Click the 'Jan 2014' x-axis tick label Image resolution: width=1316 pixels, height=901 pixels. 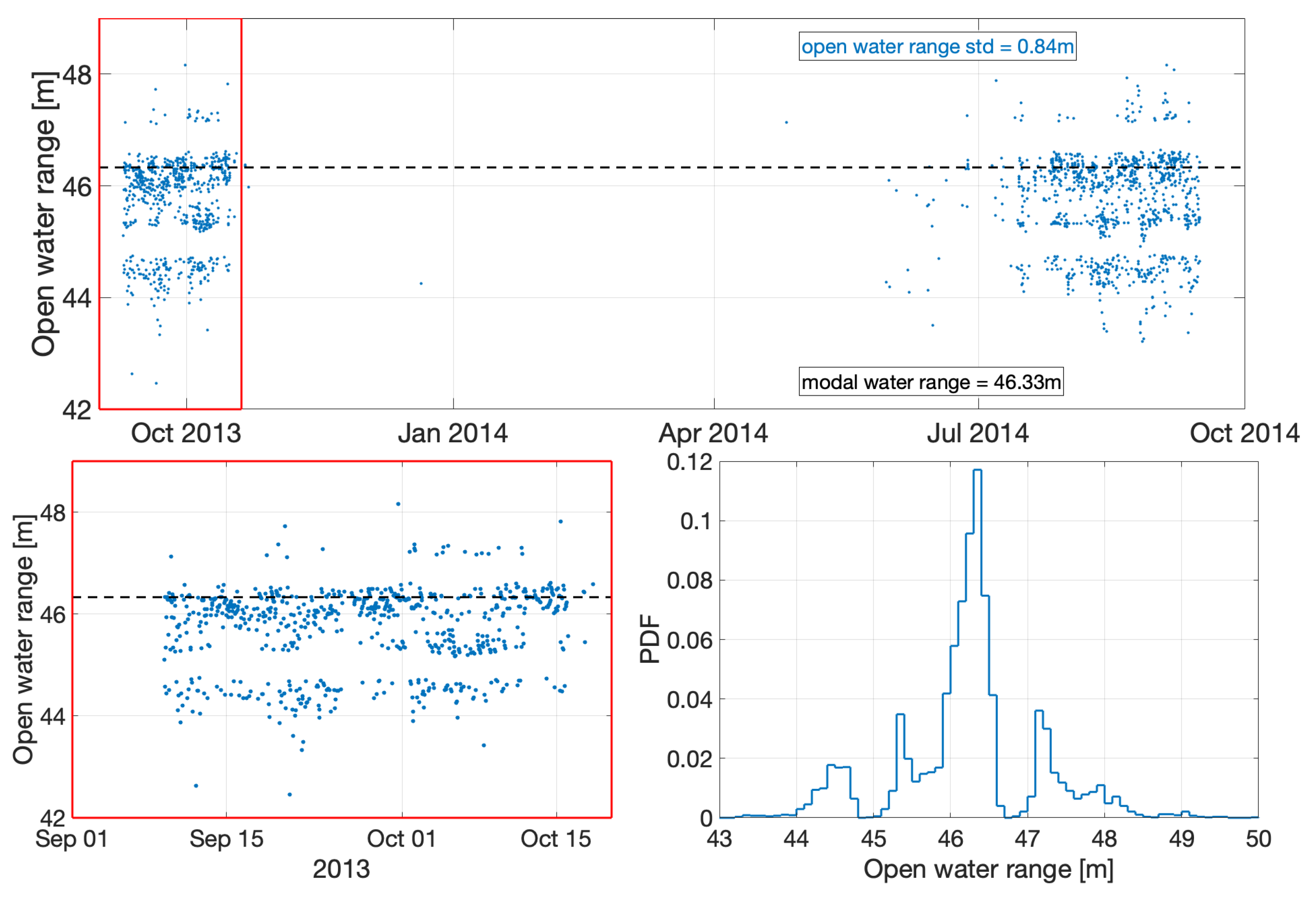click(x=453, y=433)
